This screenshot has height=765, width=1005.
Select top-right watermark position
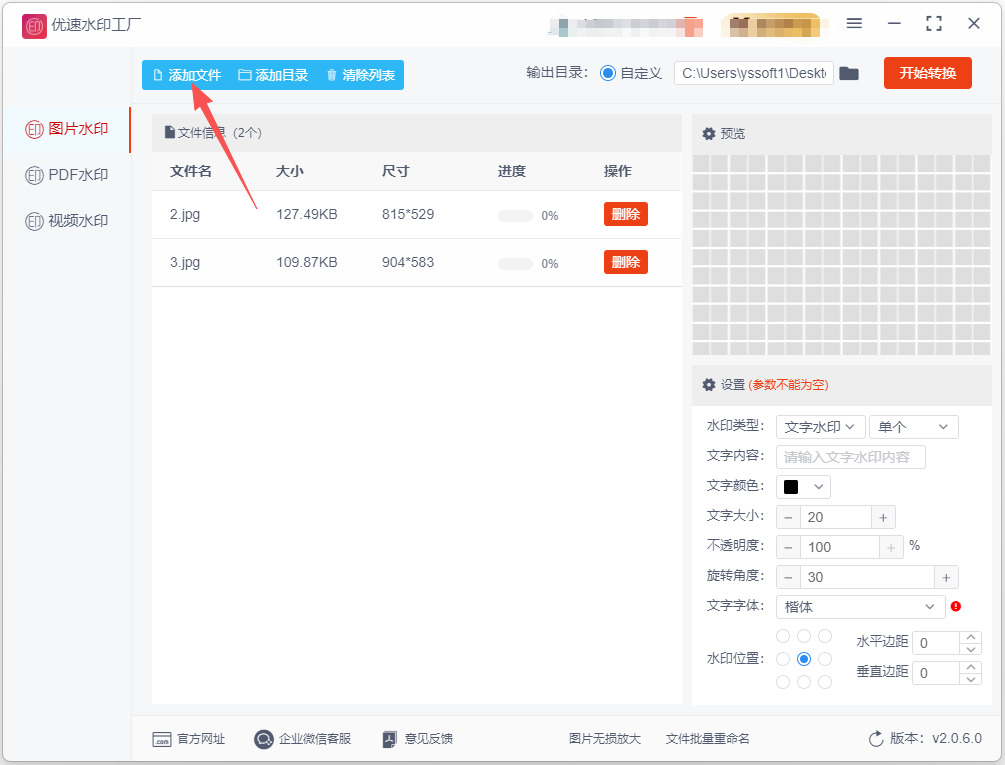coord(825,636)
